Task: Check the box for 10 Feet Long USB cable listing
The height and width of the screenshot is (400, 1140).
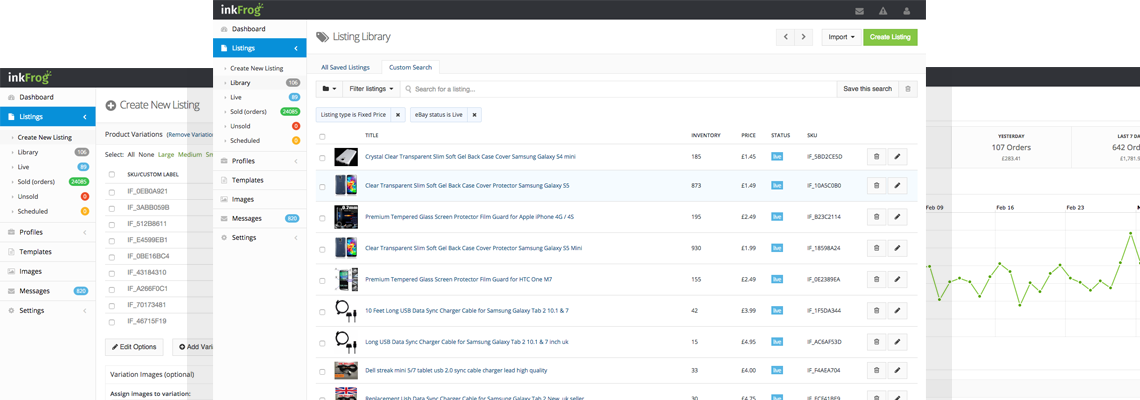Action: pos(322,310)
